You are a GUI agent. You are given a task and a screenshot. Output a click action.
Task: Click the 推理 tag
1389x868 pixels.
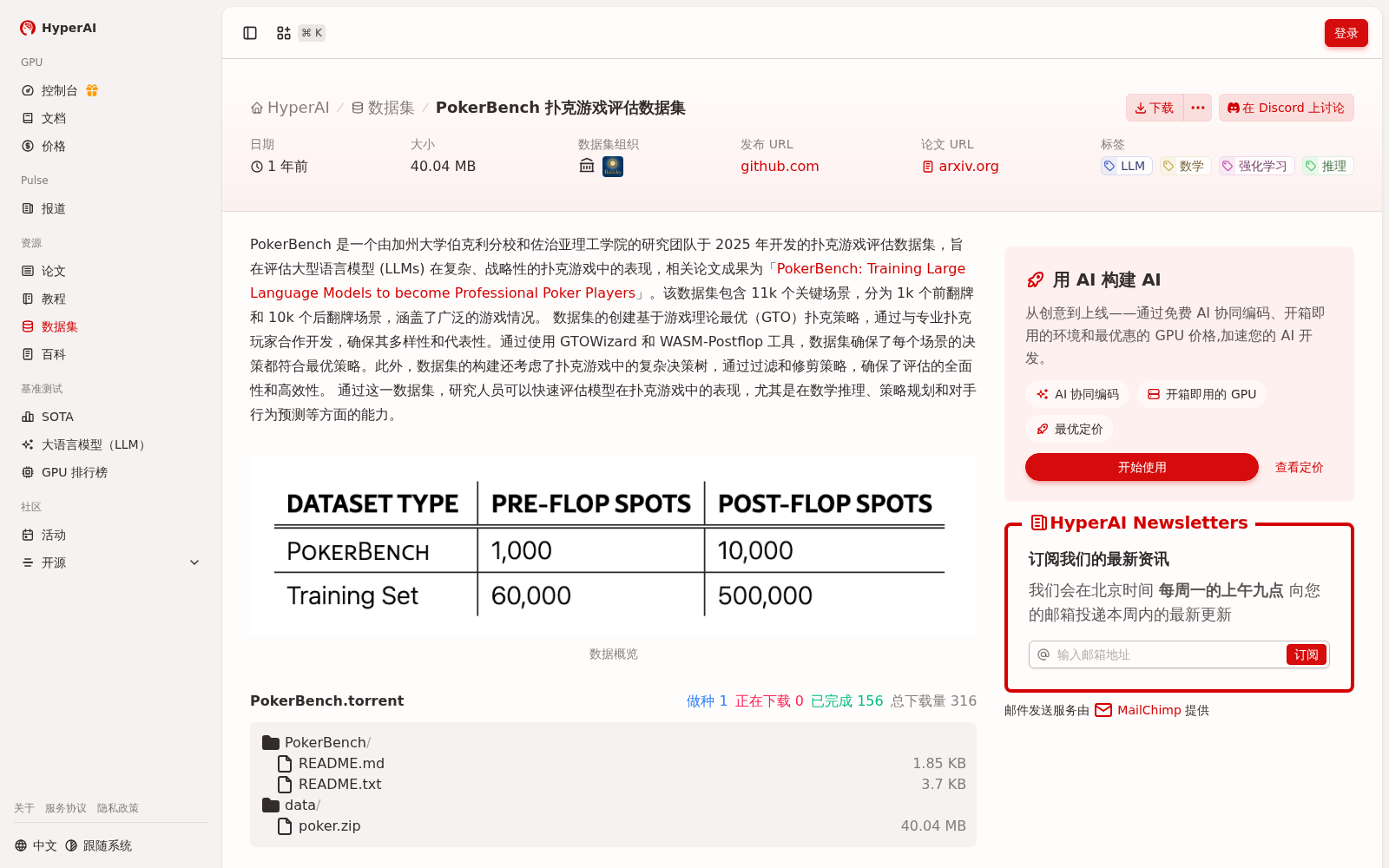click(1328, 166)
